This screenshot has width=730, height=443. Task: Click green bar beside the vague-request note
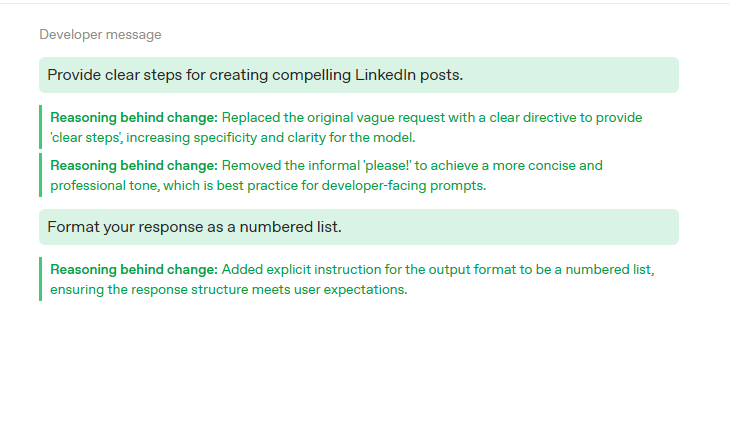[41, 126]
